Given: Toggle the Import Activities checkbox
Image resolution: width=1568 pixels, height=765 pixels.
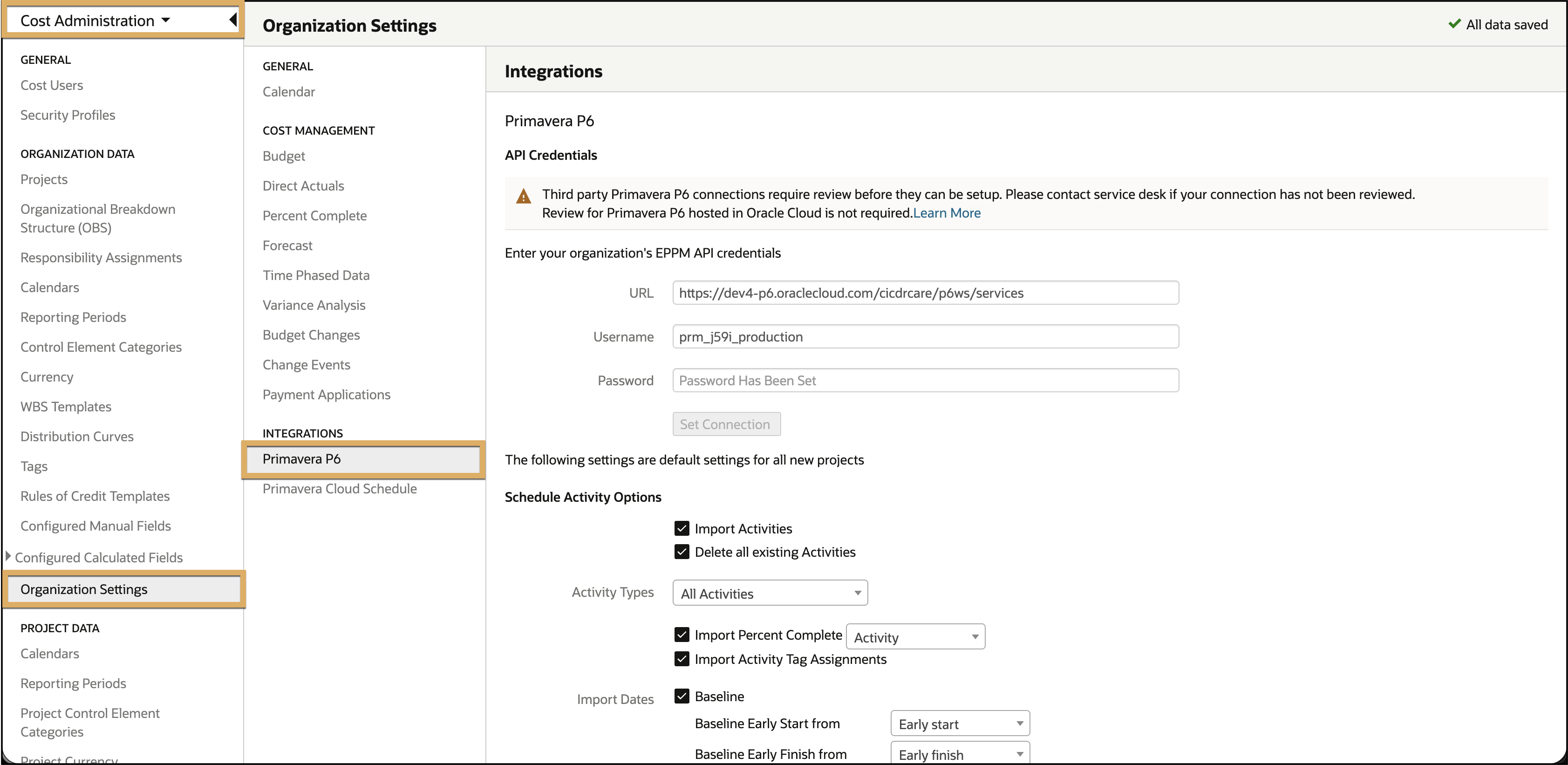Looking at the screenshot, I should (x=682, y=528).
